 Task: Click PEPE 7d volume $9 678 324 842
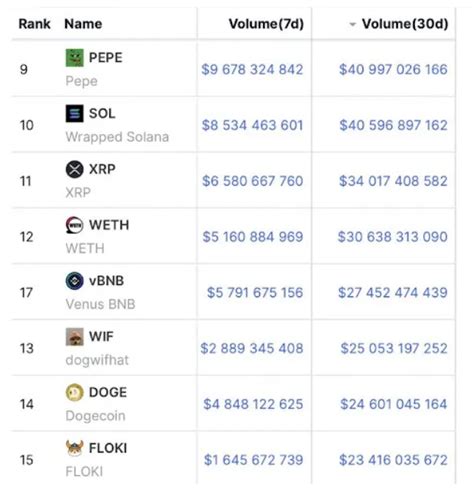[252, 69]
